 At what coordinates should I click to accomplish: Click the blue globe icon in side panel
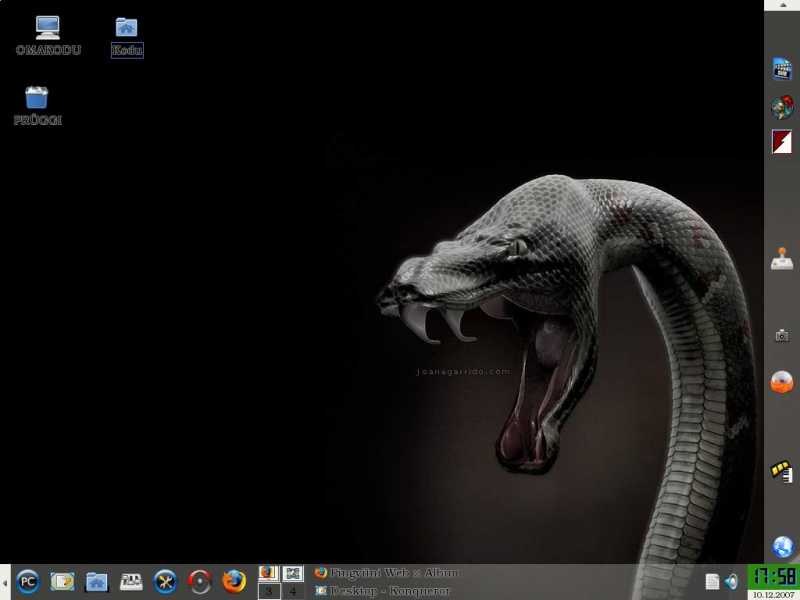pos(782,547)
